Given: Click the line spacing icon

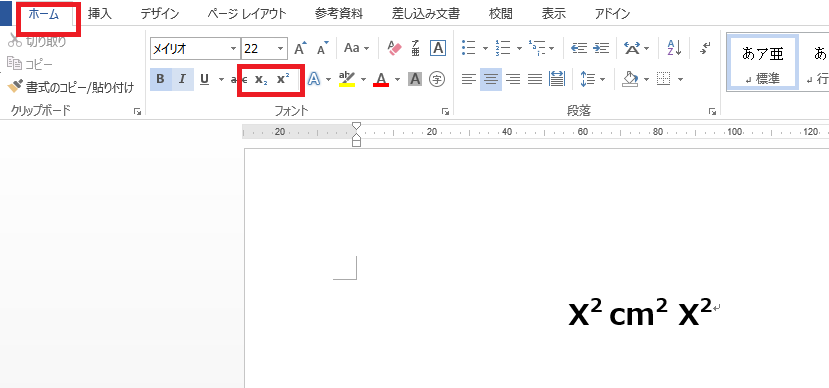Looking at the screenshot, I should pyautogui.click(x=587, y=79).
